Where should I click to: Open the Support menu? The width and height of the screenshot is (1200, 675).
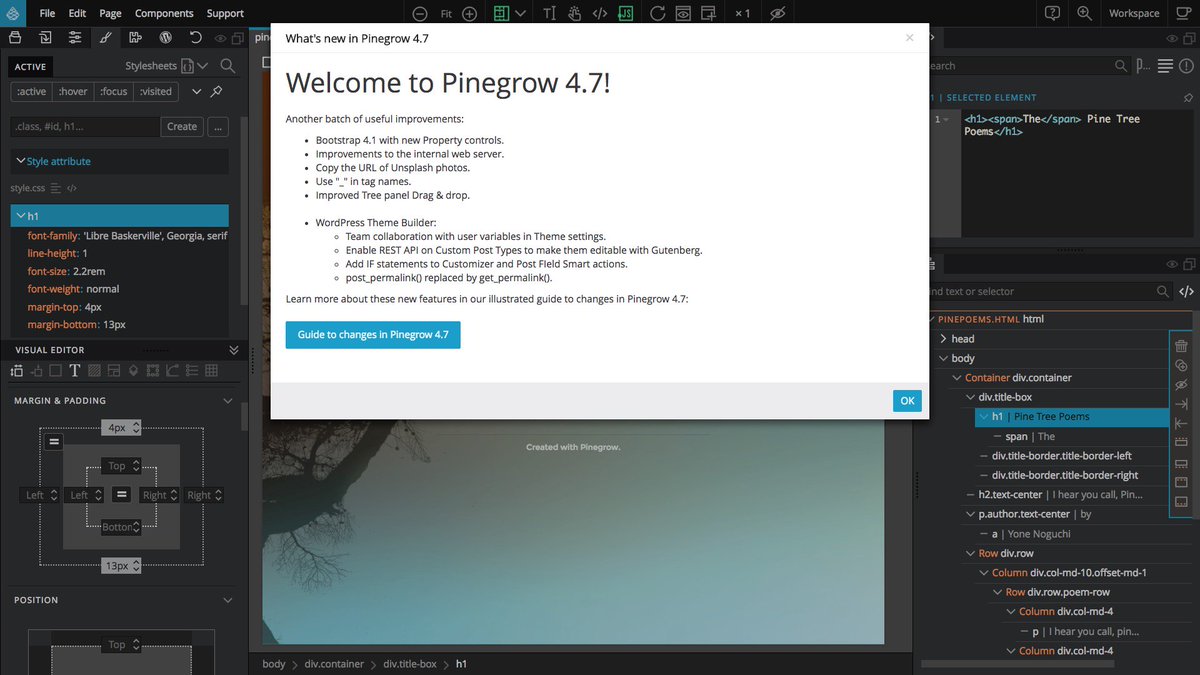[x=225, y=14]
